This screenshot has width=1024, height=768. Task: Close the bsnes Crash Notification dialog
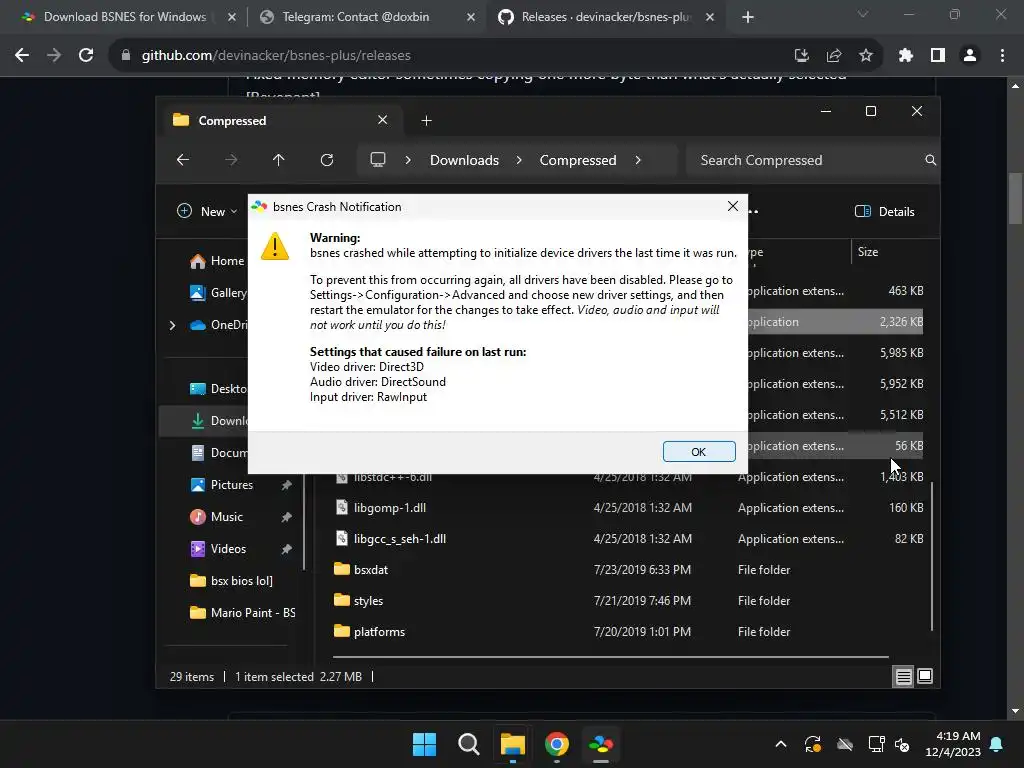tap(733, 206)
